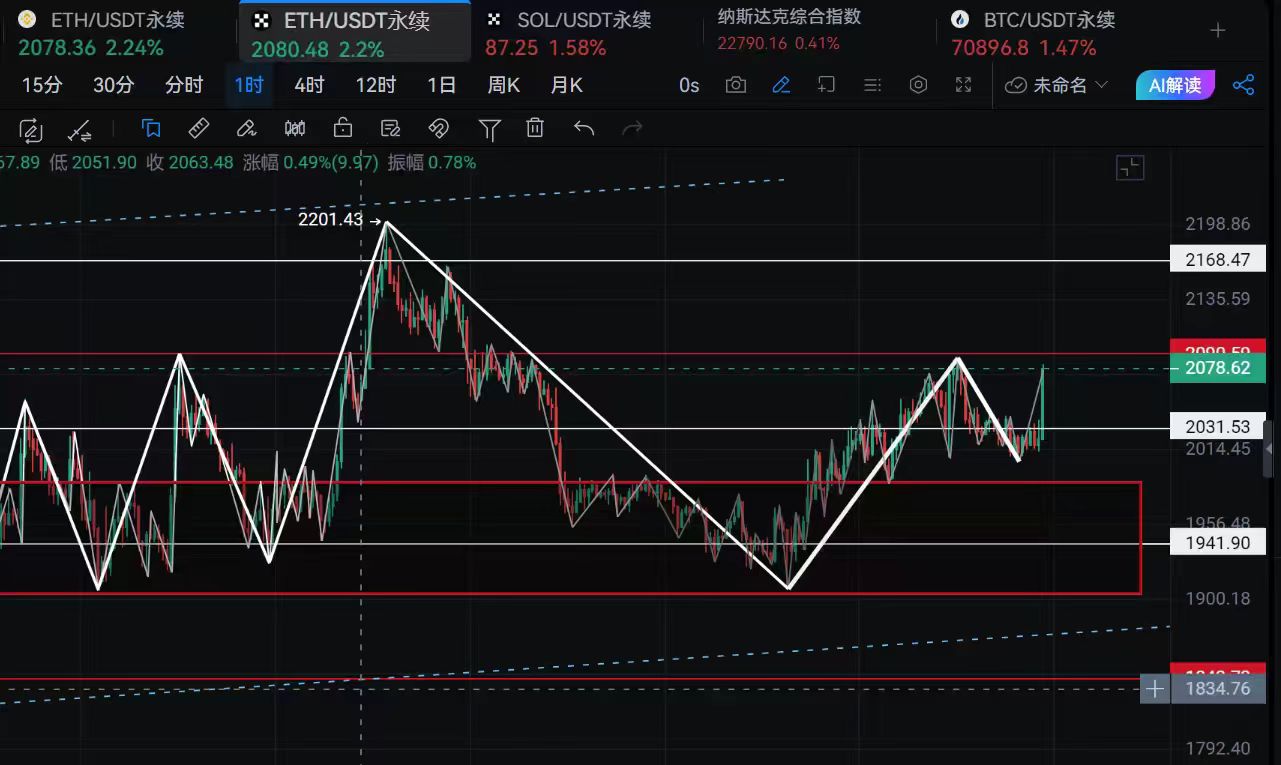
Task: Toggle fullscreen with the expand arrows icon
Action: (x=963, y=85)
